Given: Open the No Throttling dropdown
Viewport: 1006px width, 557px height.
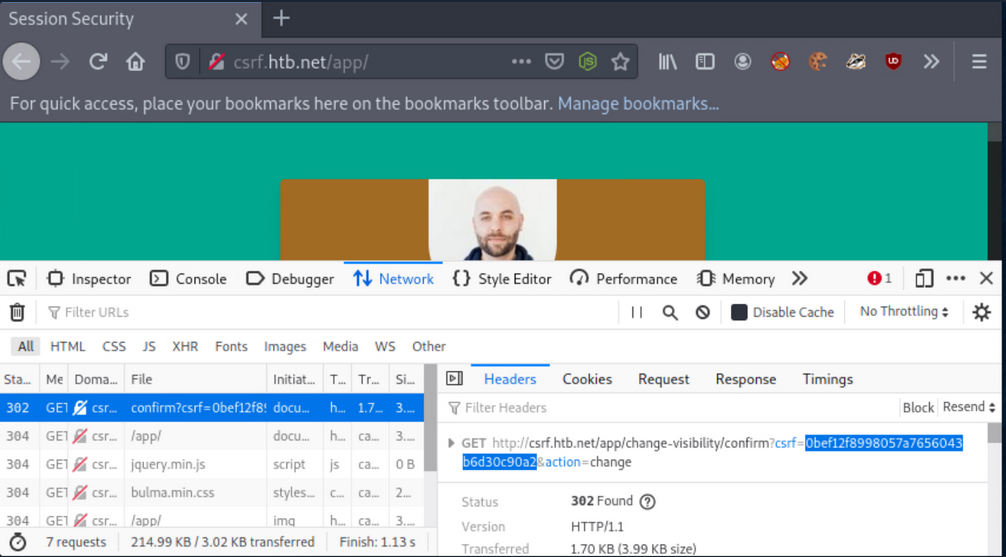Looking at the screenshot, I should 904,312.
